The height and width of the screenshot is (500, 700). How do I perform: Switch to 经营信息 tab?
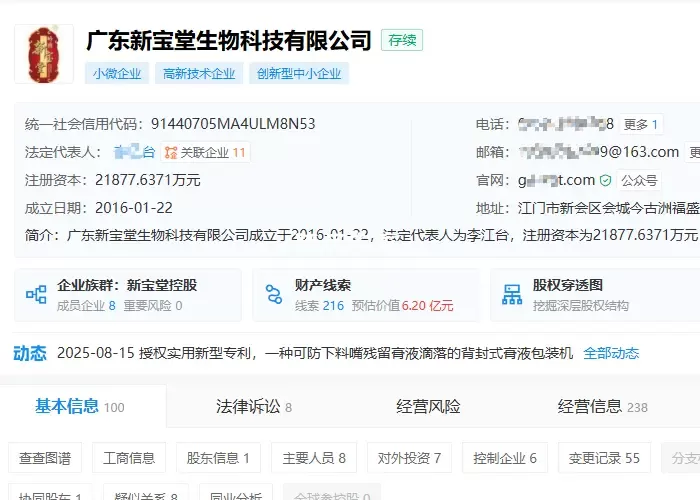pos(603,407)
